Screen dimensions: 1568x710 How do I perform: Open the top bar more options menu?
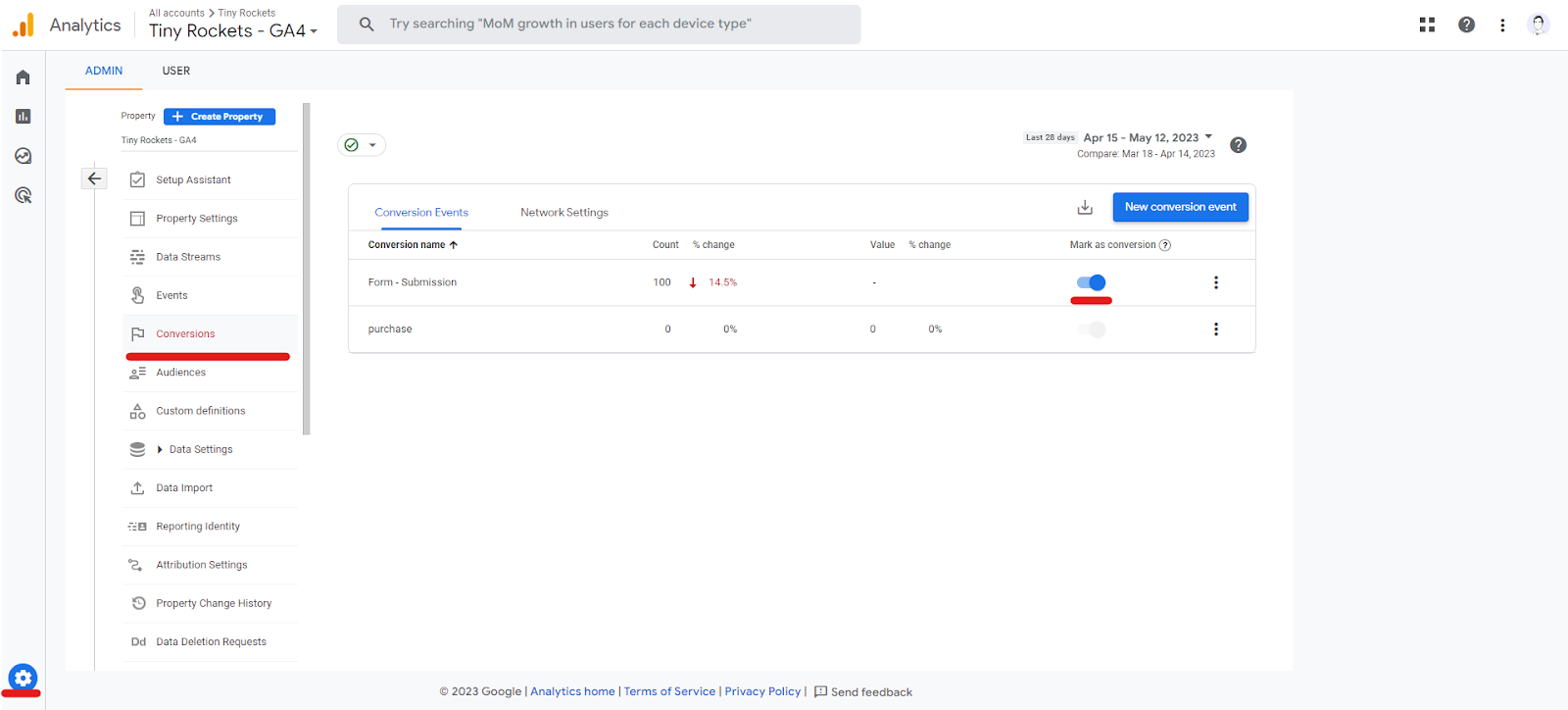(1502, 25)
